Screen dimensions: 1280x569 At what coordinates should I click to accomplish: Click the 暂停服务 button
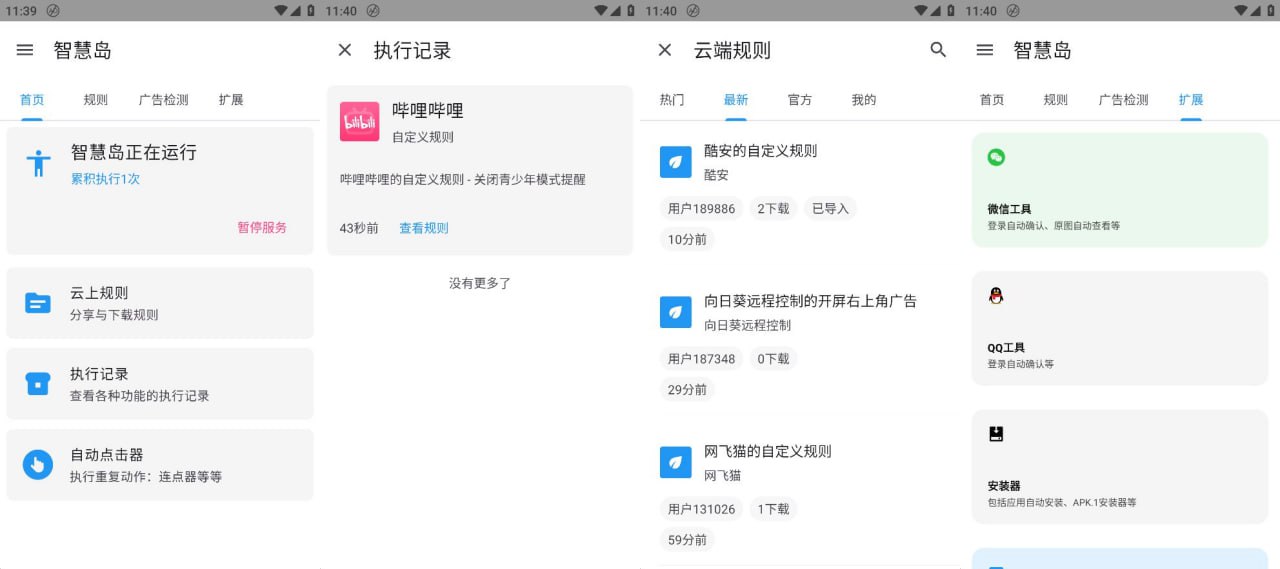pyautogui.click(x=262, y=227)
